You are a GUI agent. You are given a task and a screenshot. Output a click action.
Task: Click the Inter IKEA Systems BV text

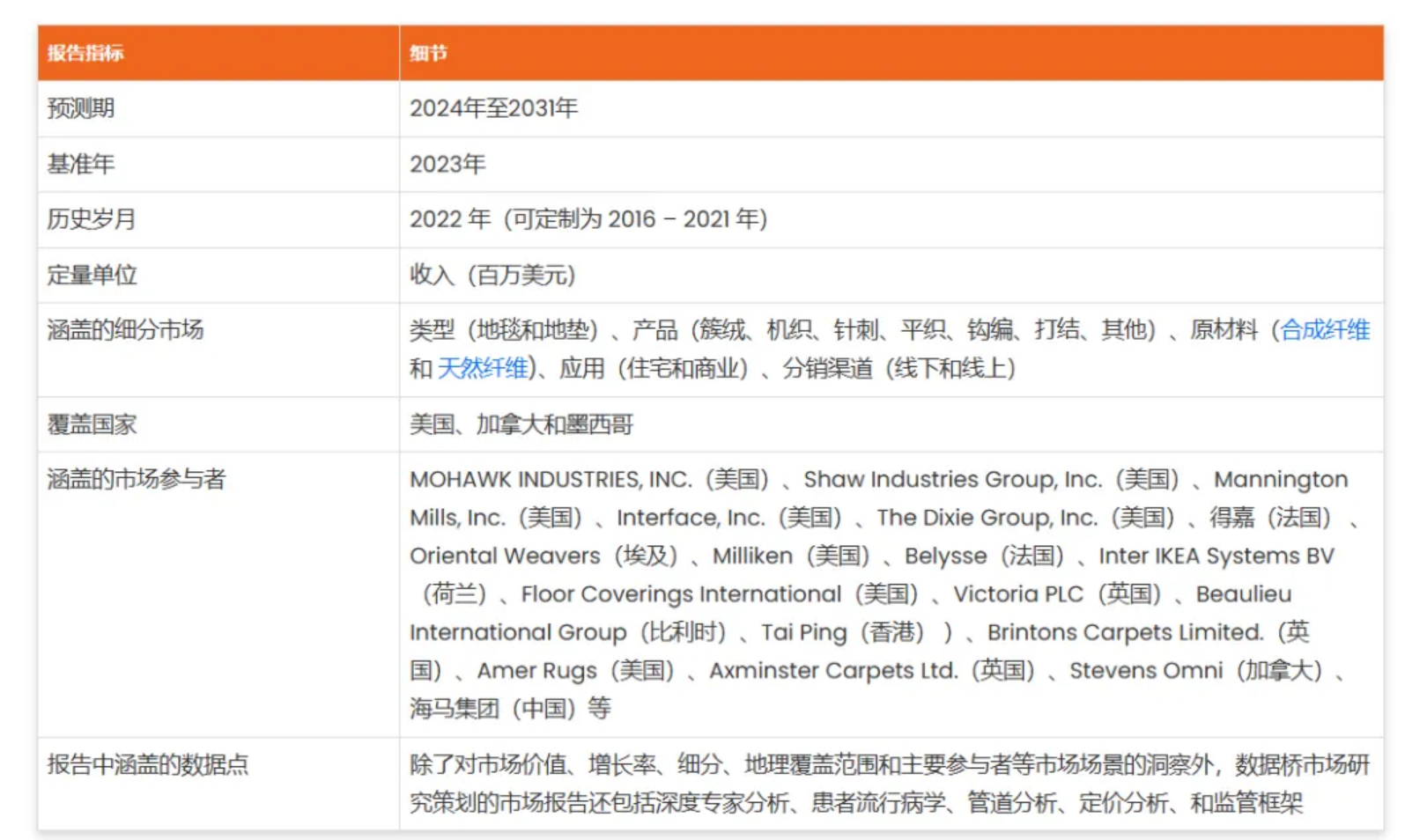click(x=1216, y=556)
